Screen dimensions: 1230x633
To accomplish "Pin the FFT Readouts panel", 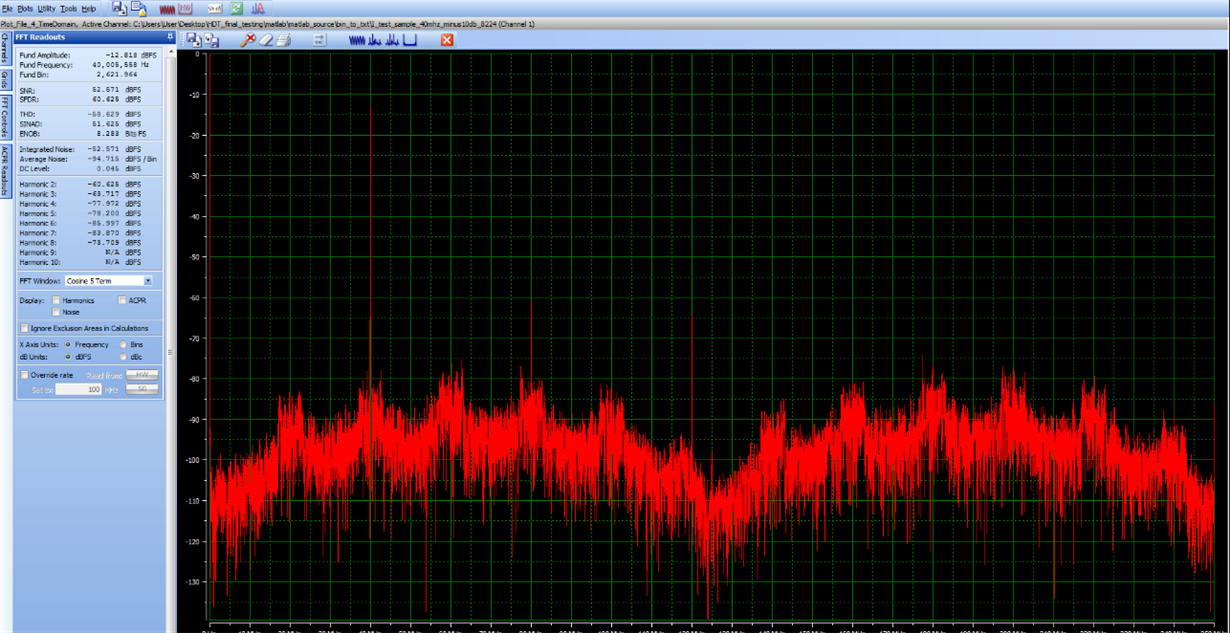I will tap(170, 37).
